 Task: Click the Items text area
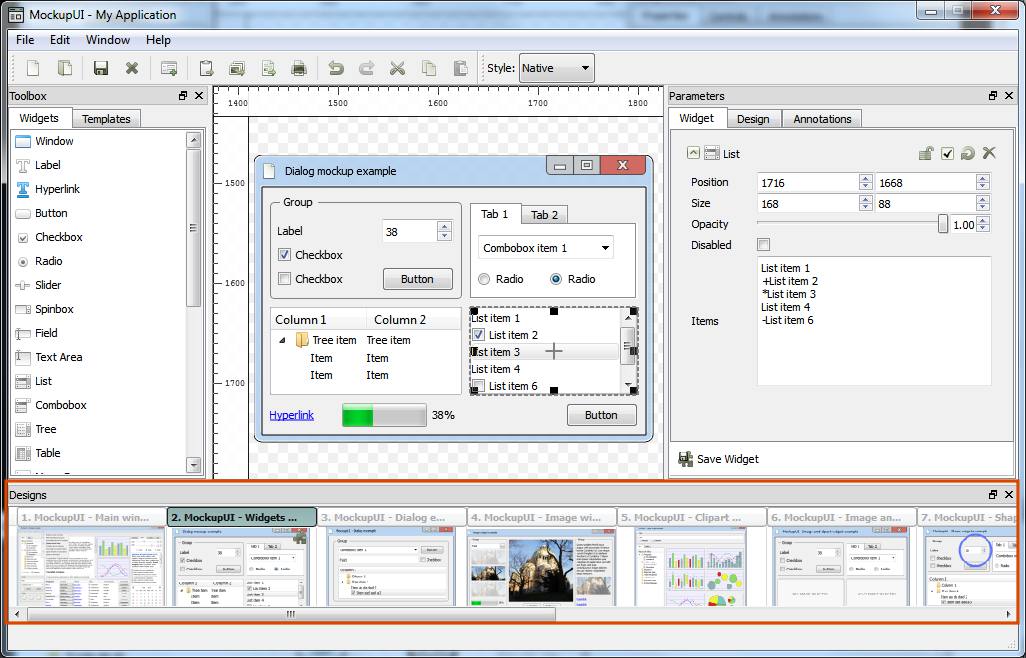(x=874, y=321)
